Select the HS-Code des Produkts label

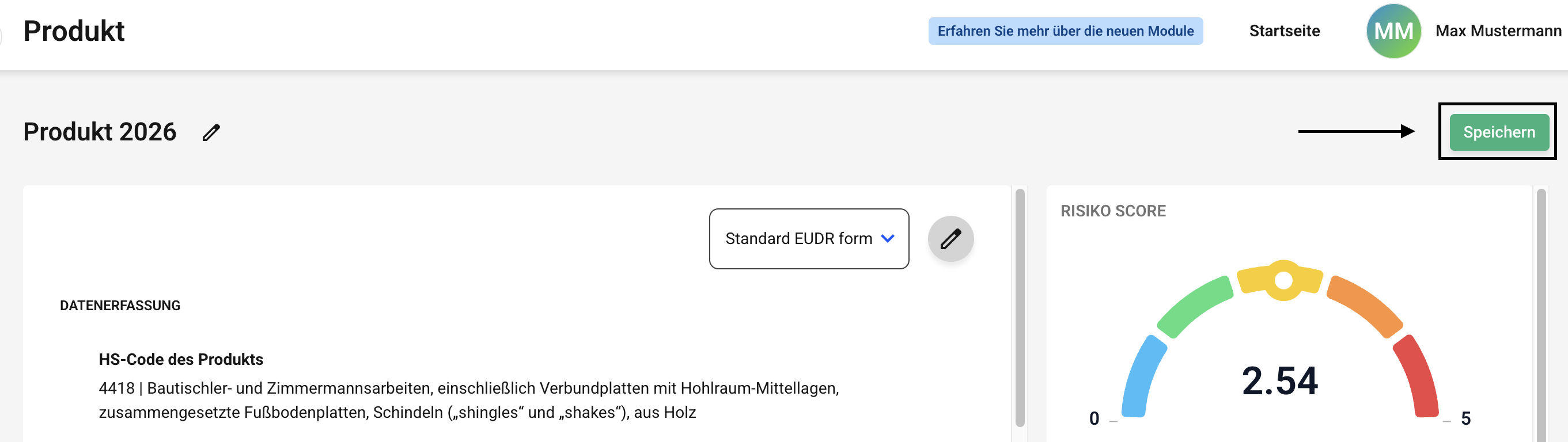tap(181, 359)
